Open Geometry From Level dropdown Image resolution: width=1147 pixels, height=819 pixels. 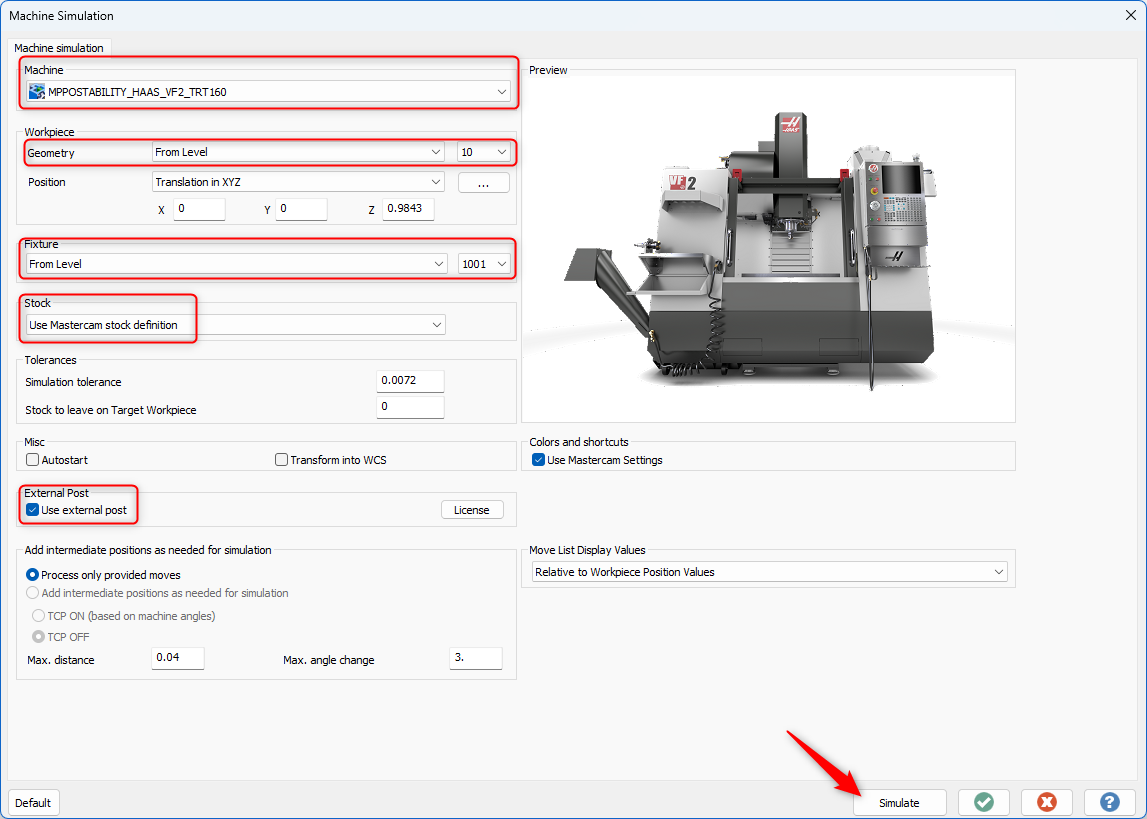coord(298,152)
